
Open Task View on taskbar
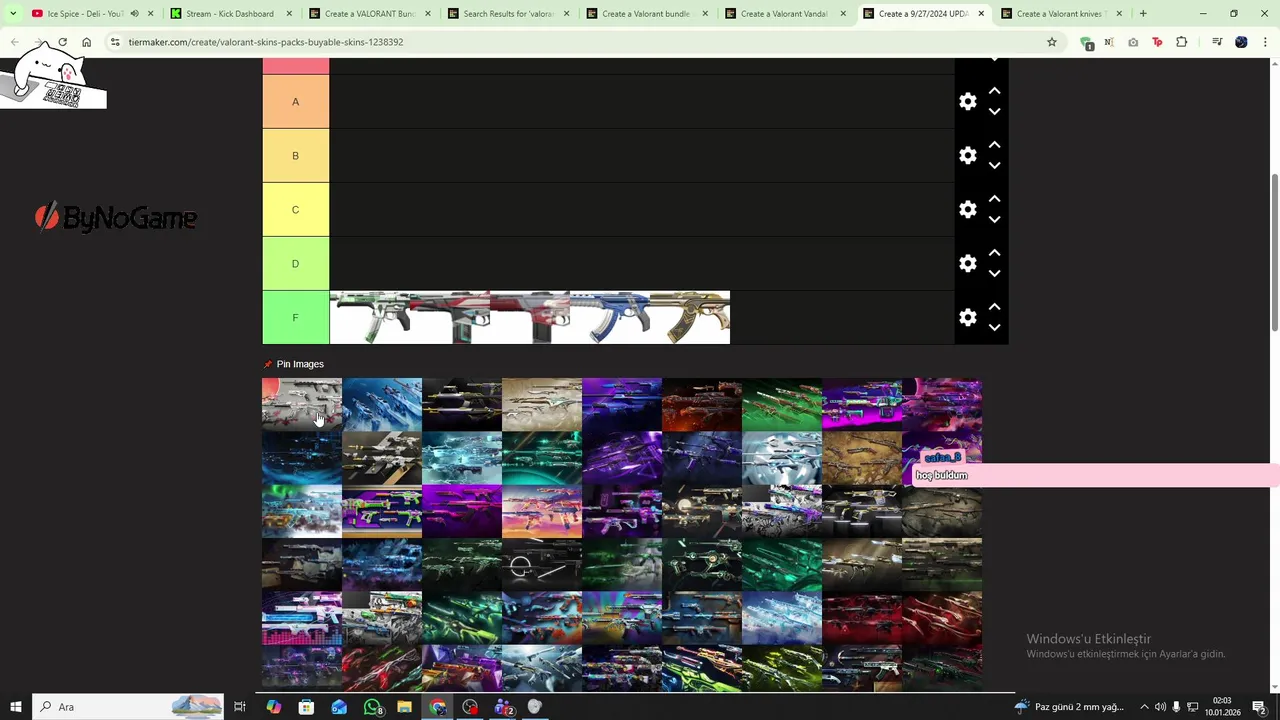[240, 707]
